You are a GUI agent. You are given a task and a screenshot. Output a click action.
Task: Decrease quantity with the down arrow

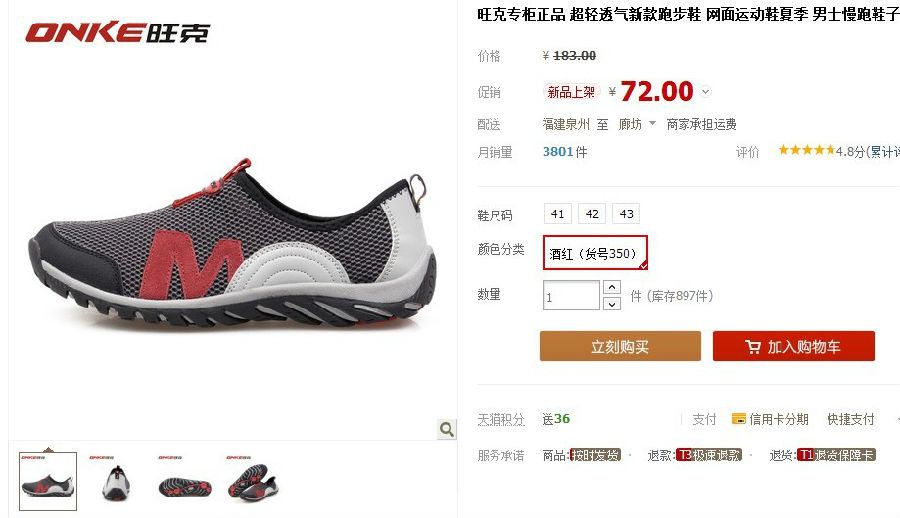[612, 304]
